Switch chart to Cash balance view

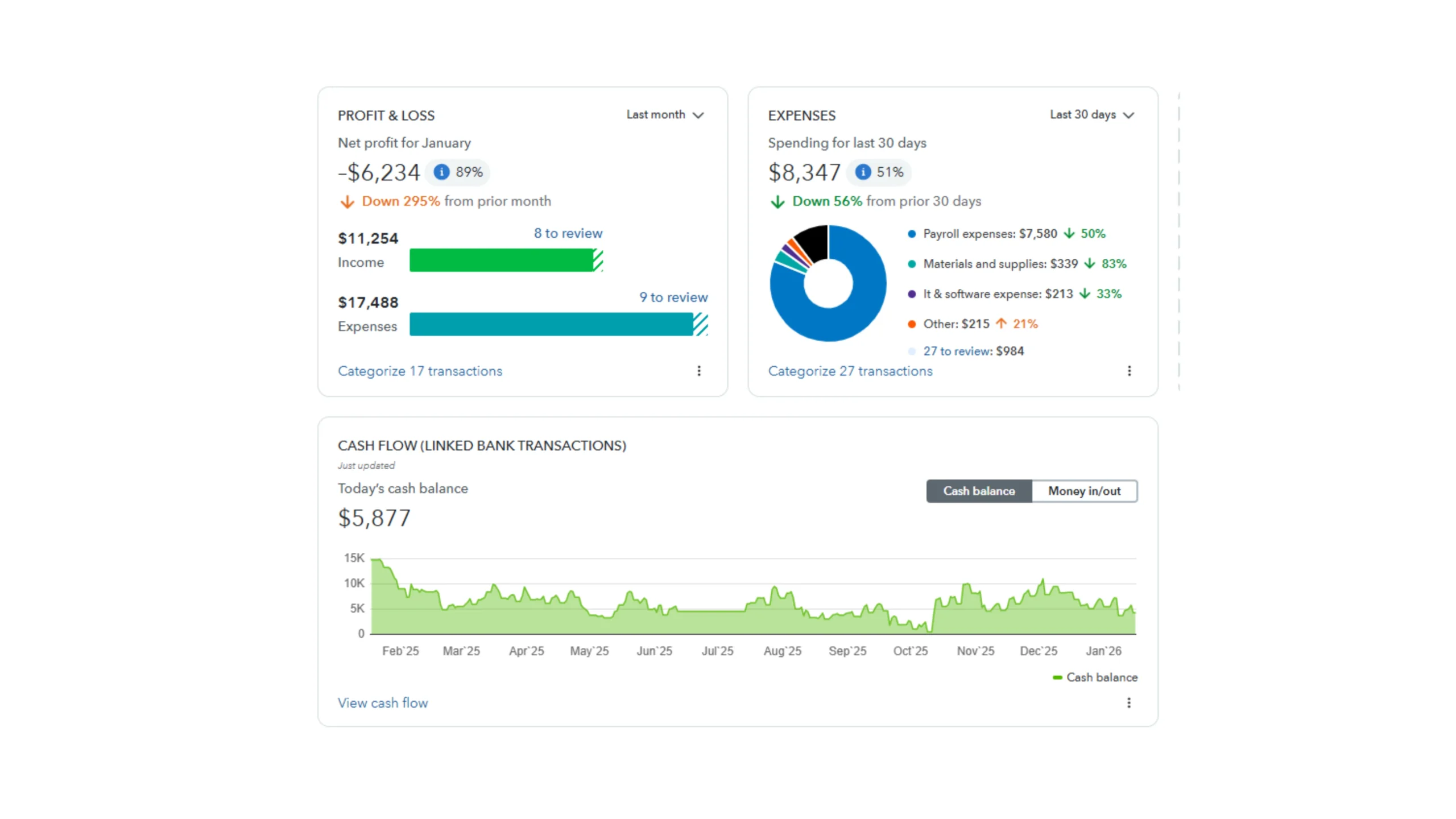979,491
